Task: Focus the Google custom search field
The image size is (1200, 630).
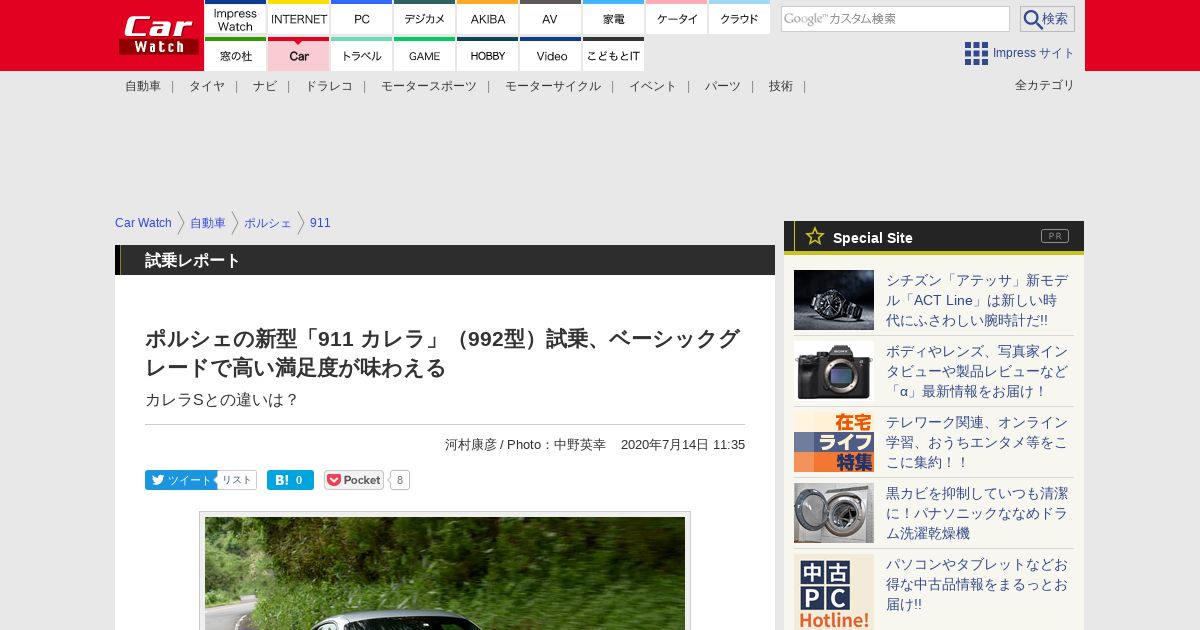Action: pyautogui.click(x=895, y=19)
